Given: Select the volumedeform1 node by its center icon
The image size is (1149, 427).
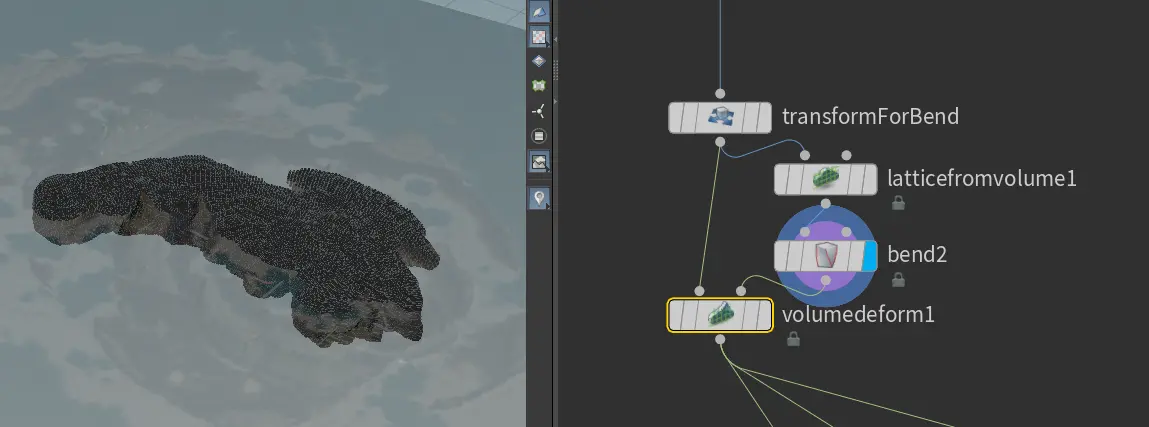Looking at the screenshot, I should tap(720, 316).
